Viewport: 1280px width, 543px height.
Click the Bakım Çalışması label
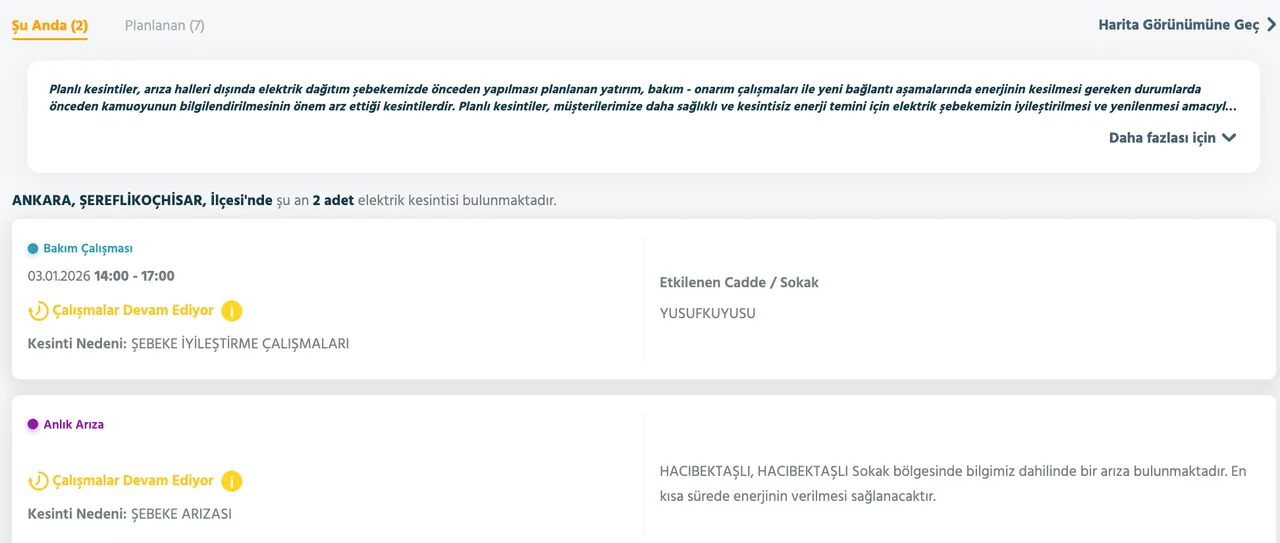[x=88, y=249]
